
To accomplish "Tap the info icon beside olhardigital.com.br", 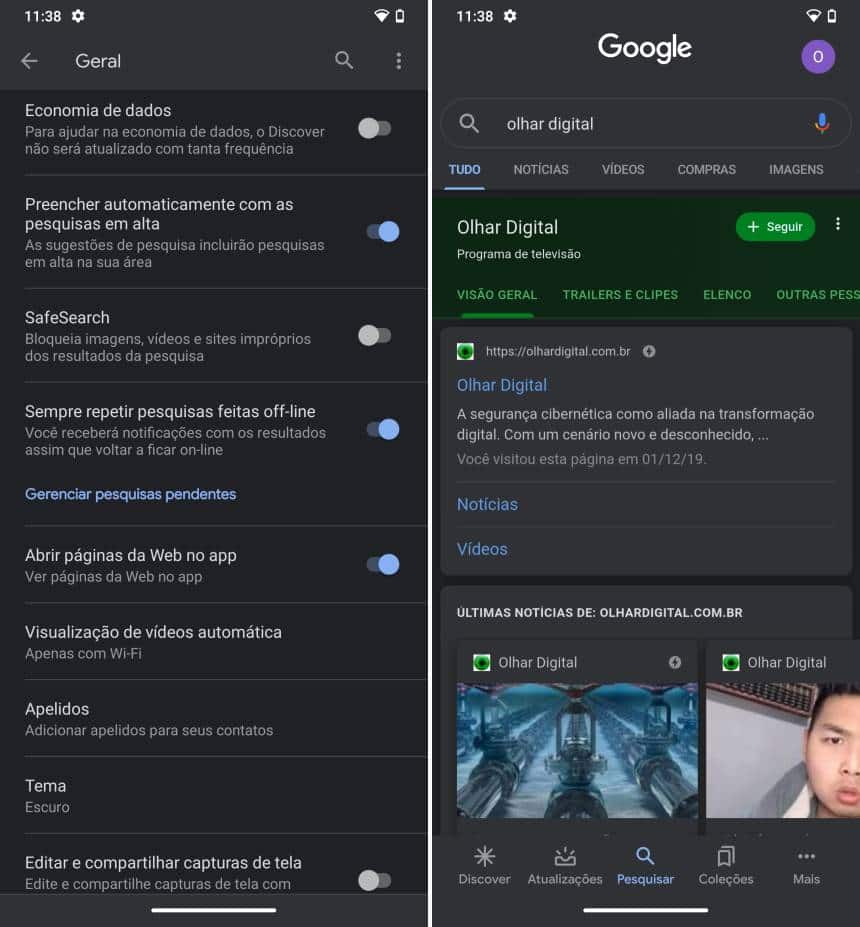I will 648,351.
